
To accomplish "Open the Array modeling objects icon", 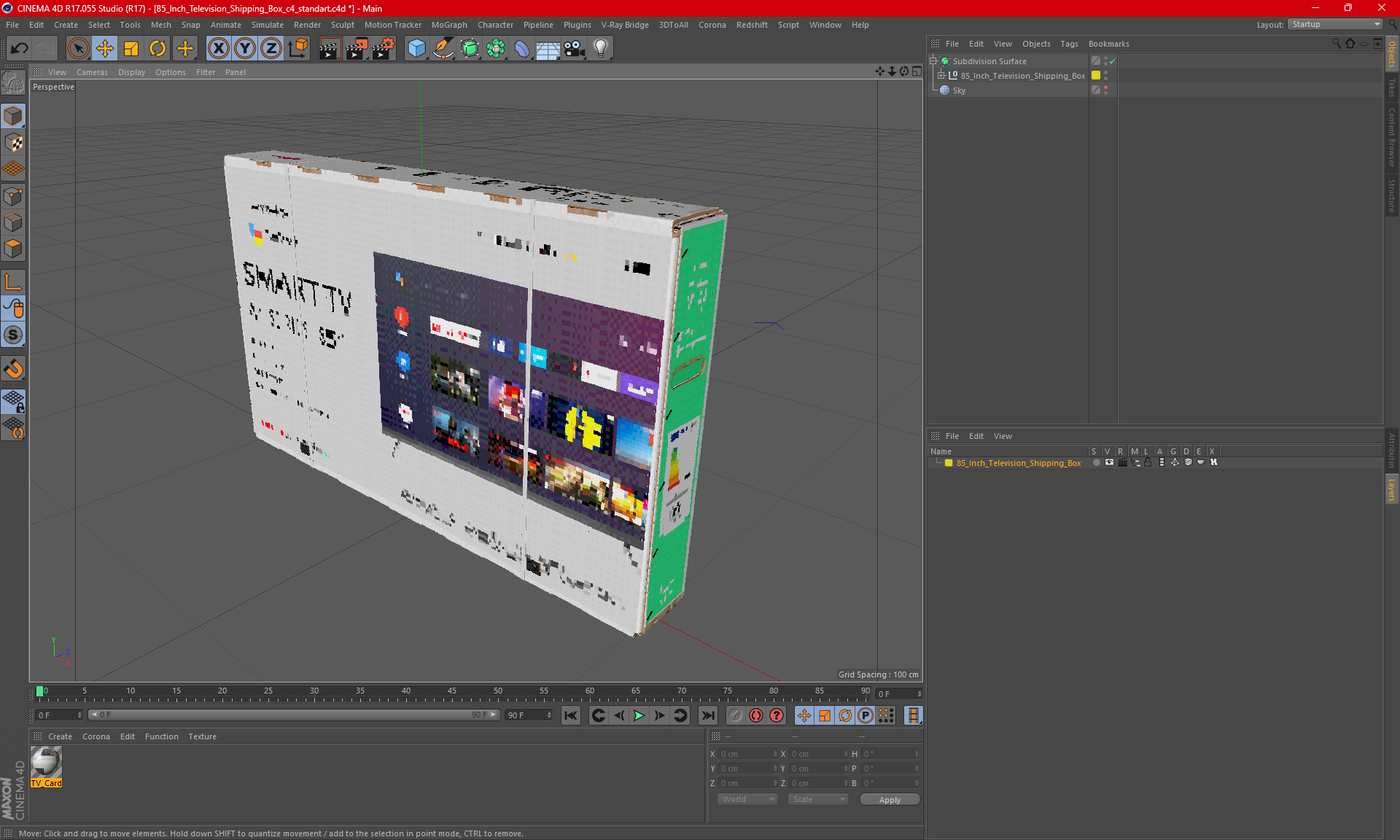I will [x=496, y=49].
